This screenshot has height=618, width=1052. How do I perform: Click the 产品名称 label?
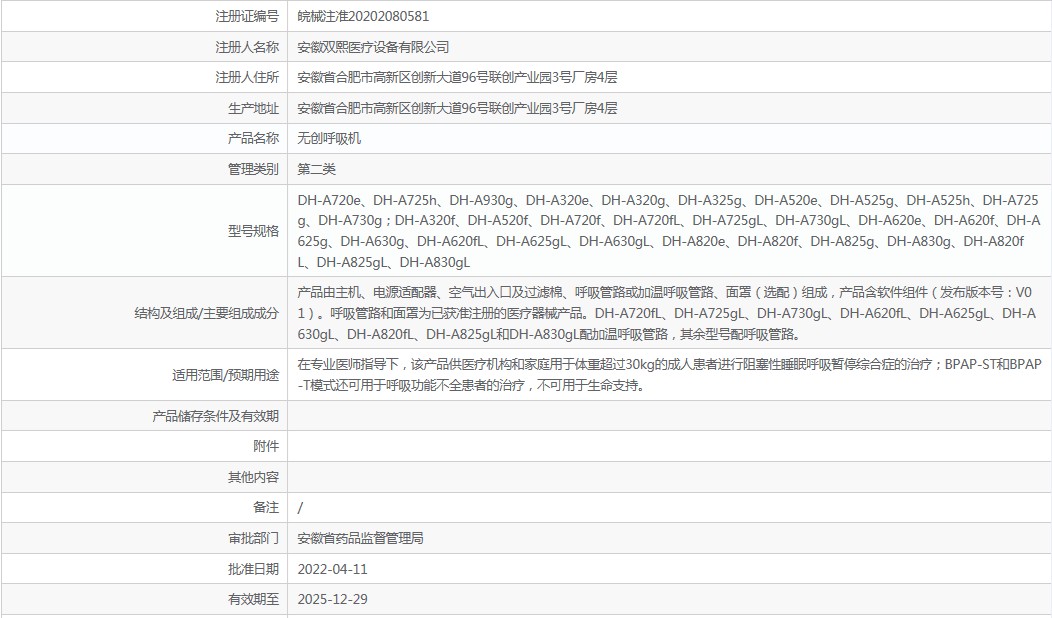click(x=253, y=138)
